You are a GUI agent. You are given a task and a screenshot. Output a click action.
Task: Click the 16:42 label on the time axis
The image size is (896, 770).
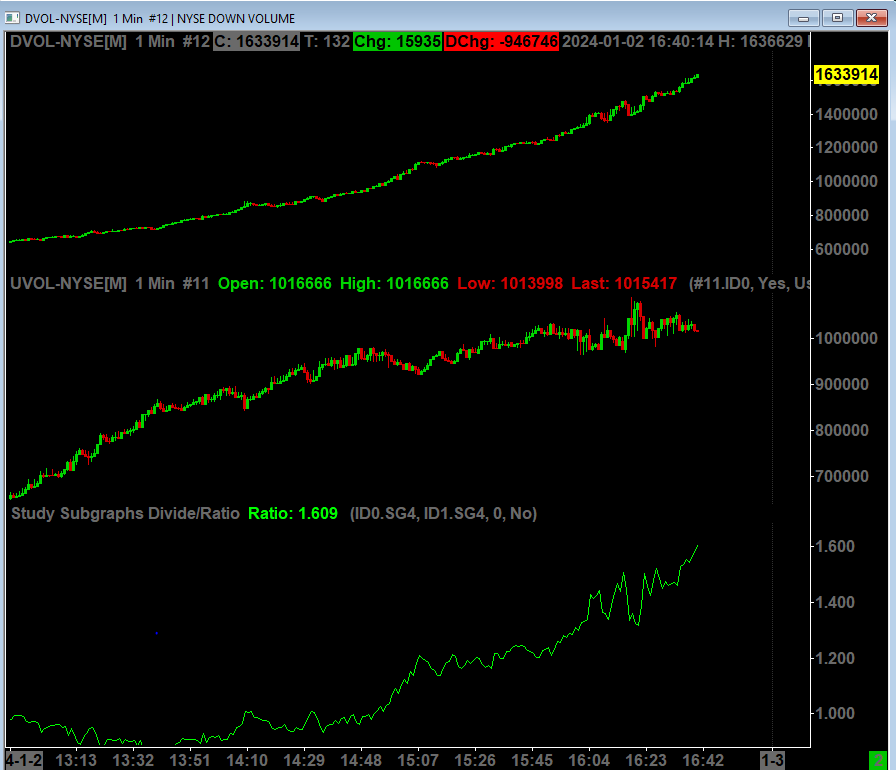pyautogui.click(x=703, y=761)
